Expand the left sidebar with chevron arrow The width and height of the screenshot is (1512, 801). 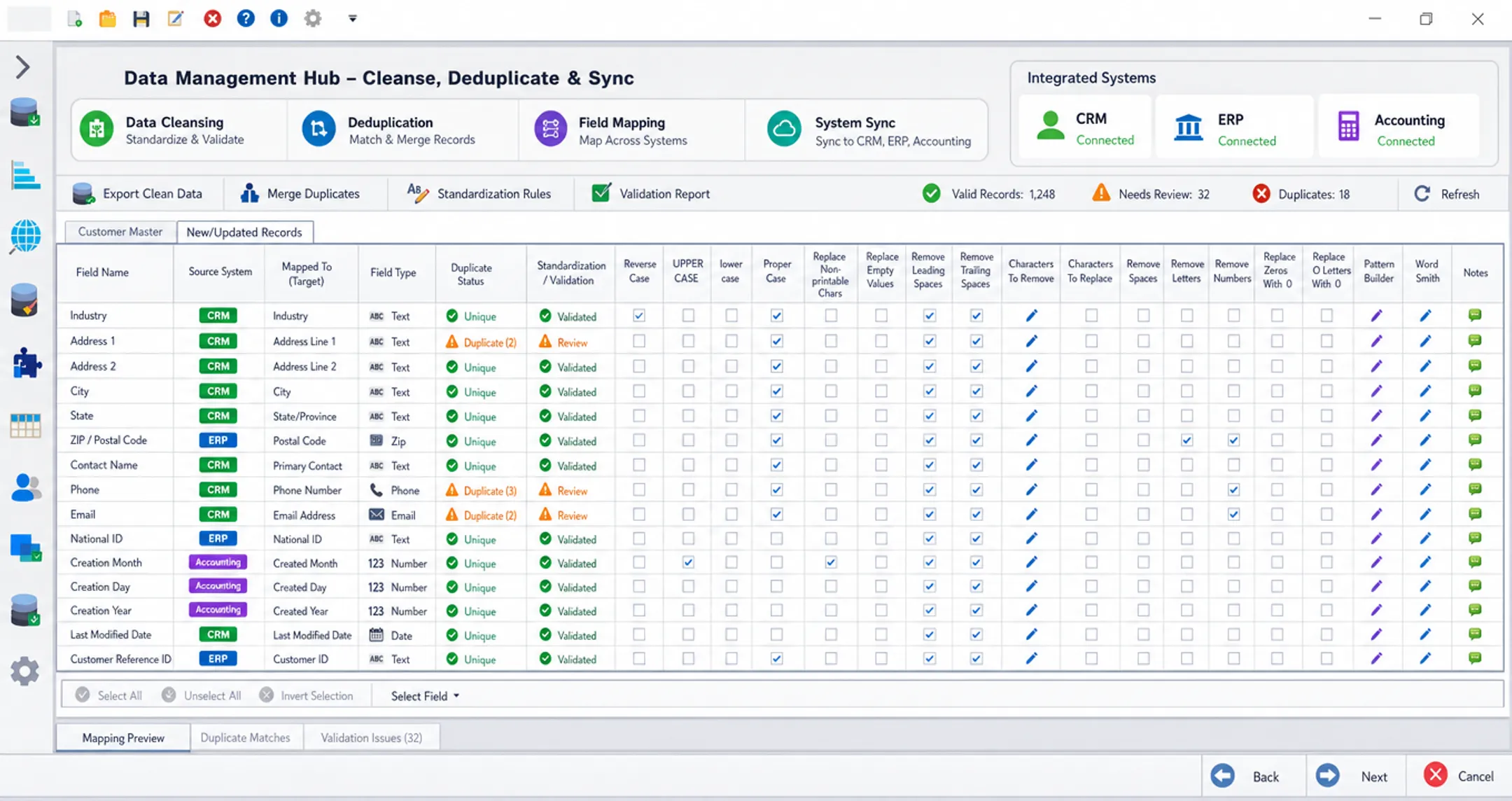pos(23,67)
